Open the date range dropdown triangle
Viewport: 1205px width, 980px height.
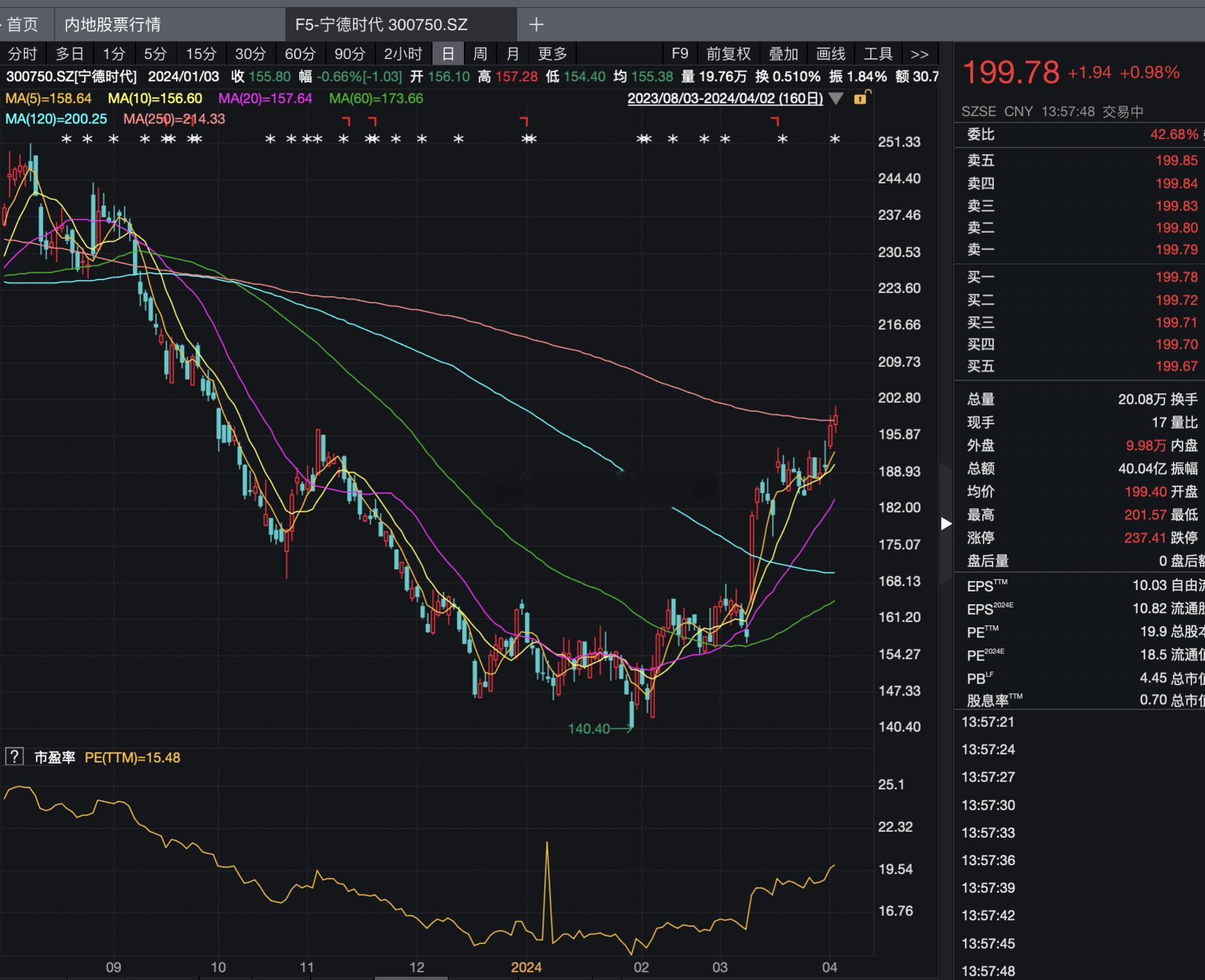[x=836, y=99]
